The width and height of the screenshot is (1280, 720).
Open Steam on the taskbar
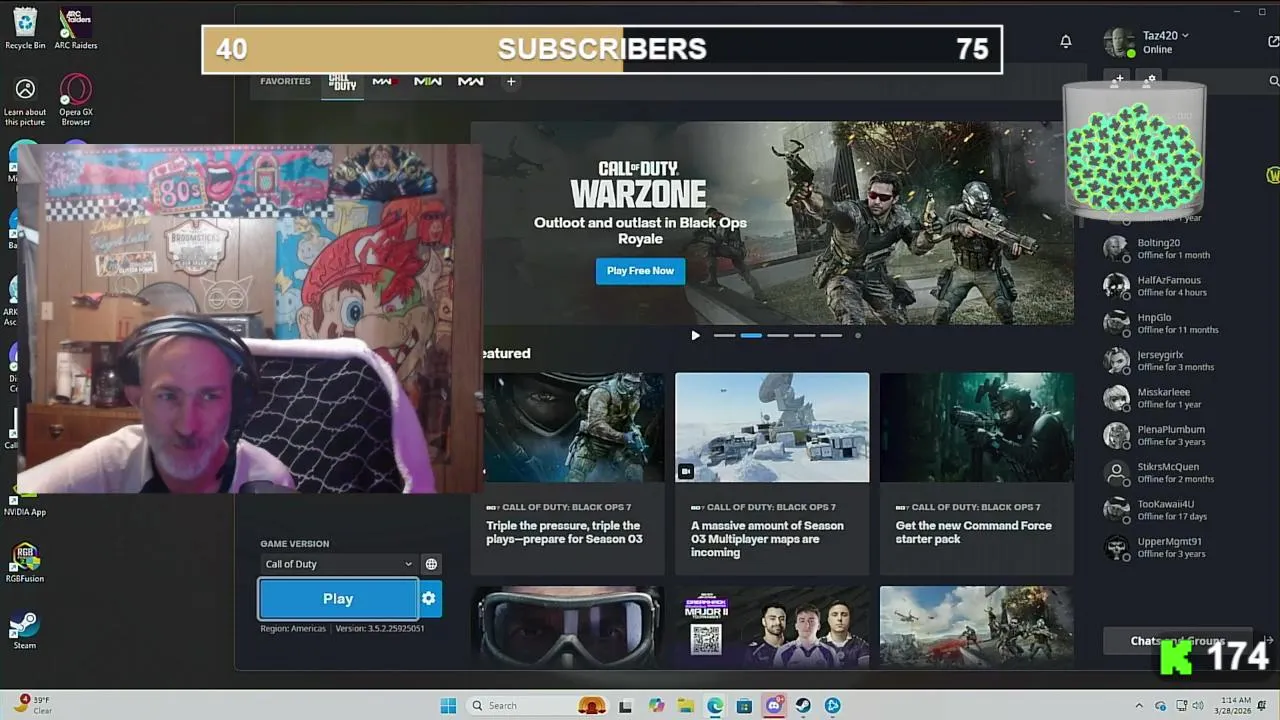[803, 706]
